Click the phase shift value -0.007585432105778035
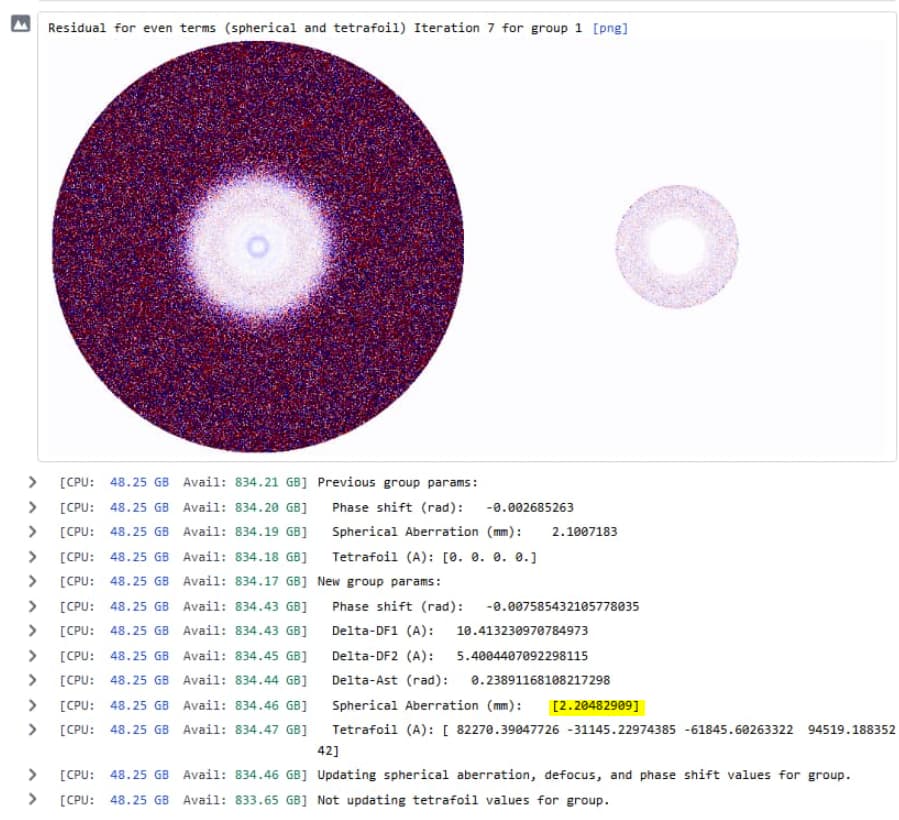Viewport: 899px width, 820px height. (562, 606)
